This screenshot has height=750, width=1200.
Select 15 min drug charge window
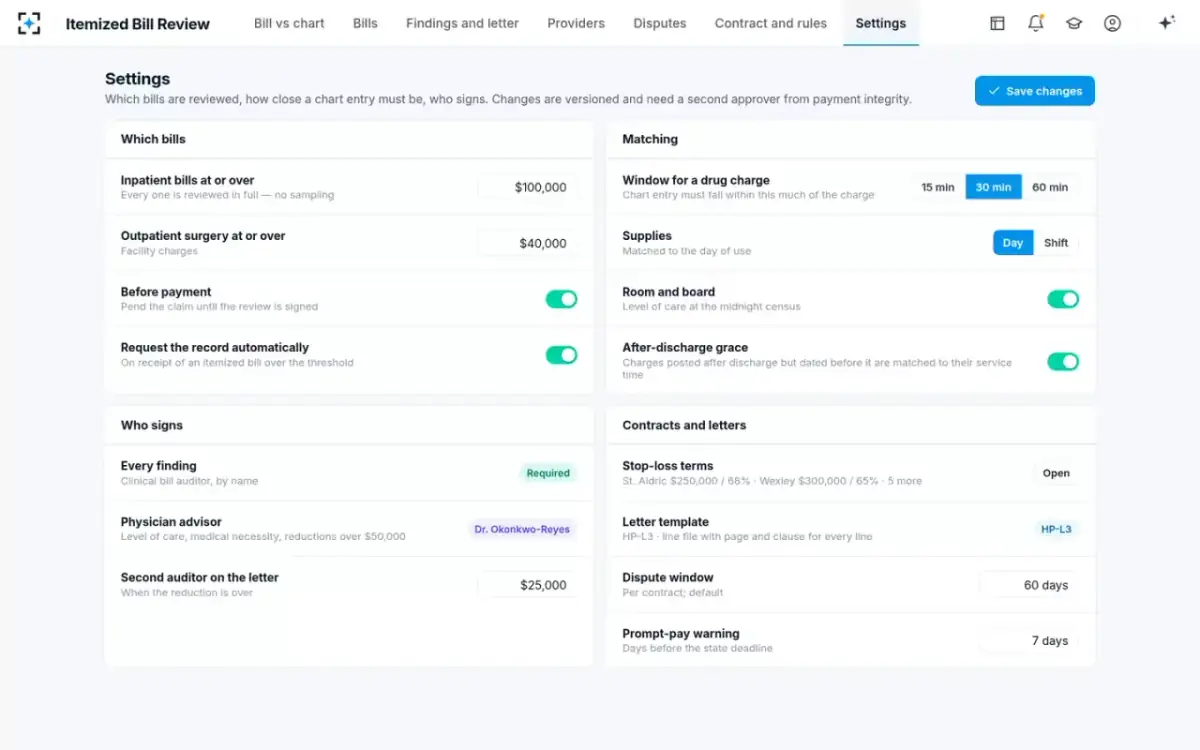click(938, 187)
